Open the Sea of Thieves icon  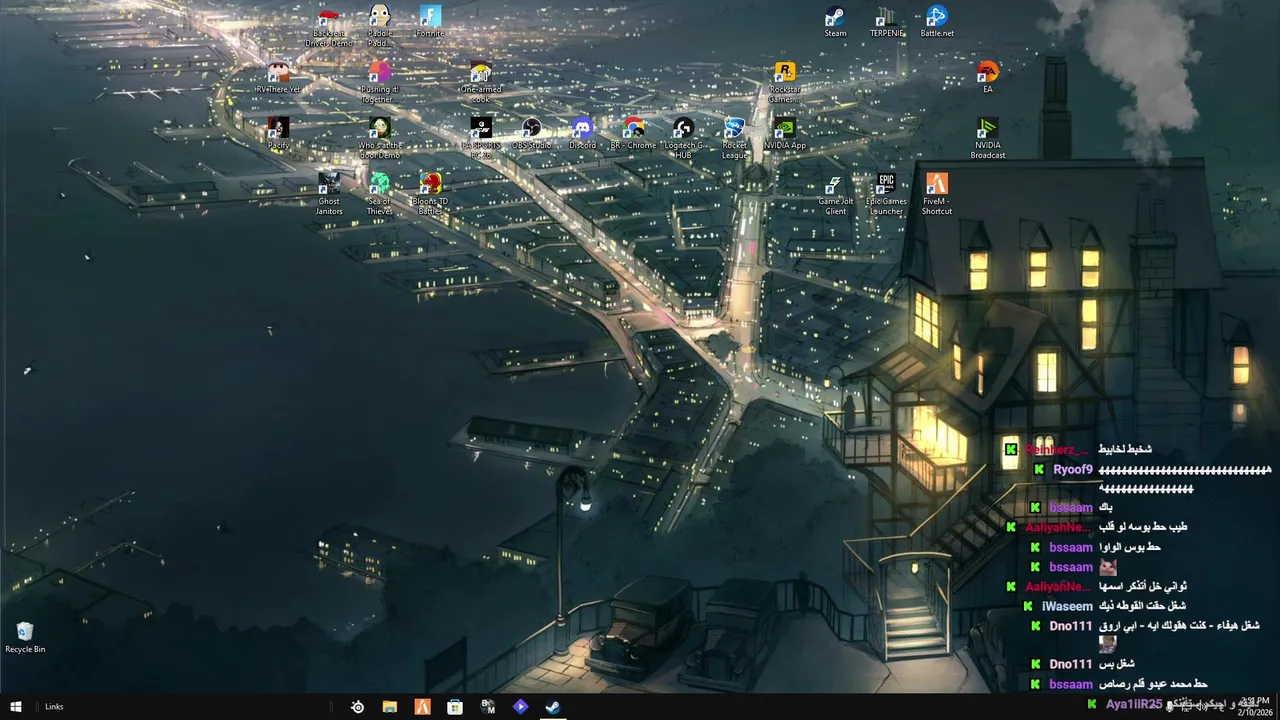(x=379, y=194)
